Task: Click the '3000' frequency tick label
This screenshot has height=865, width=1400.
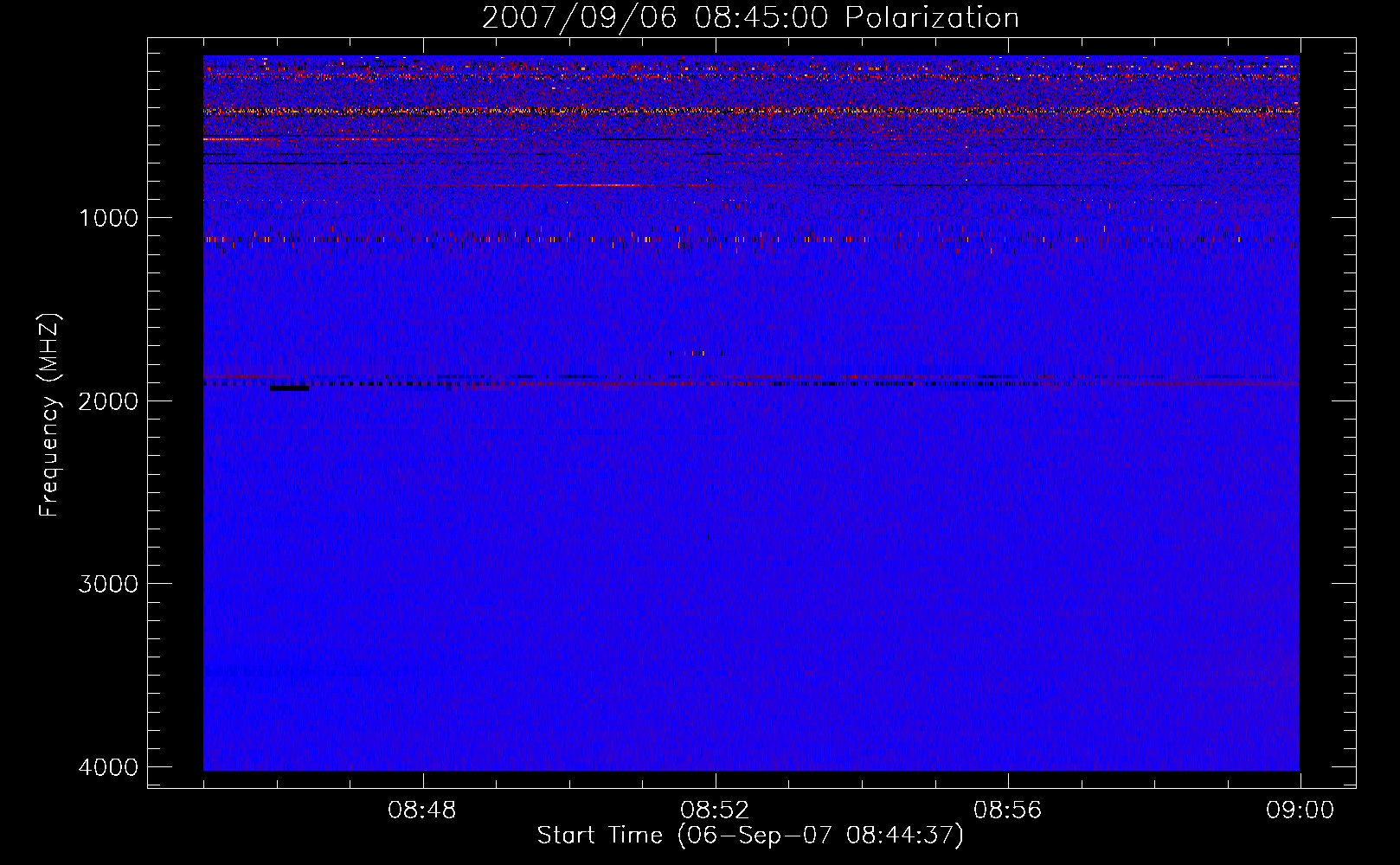Action: 108,584
